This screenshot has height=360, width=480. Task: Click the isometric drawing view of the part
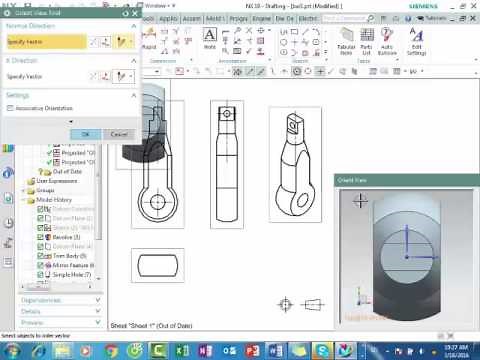point(295,164)
